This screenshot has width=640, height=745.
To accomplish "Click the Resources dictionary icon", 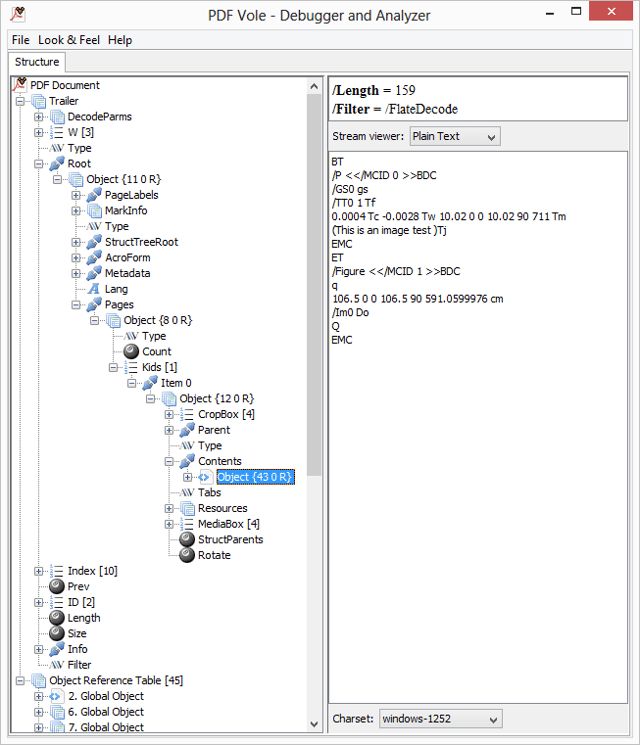I will point(187,508).
